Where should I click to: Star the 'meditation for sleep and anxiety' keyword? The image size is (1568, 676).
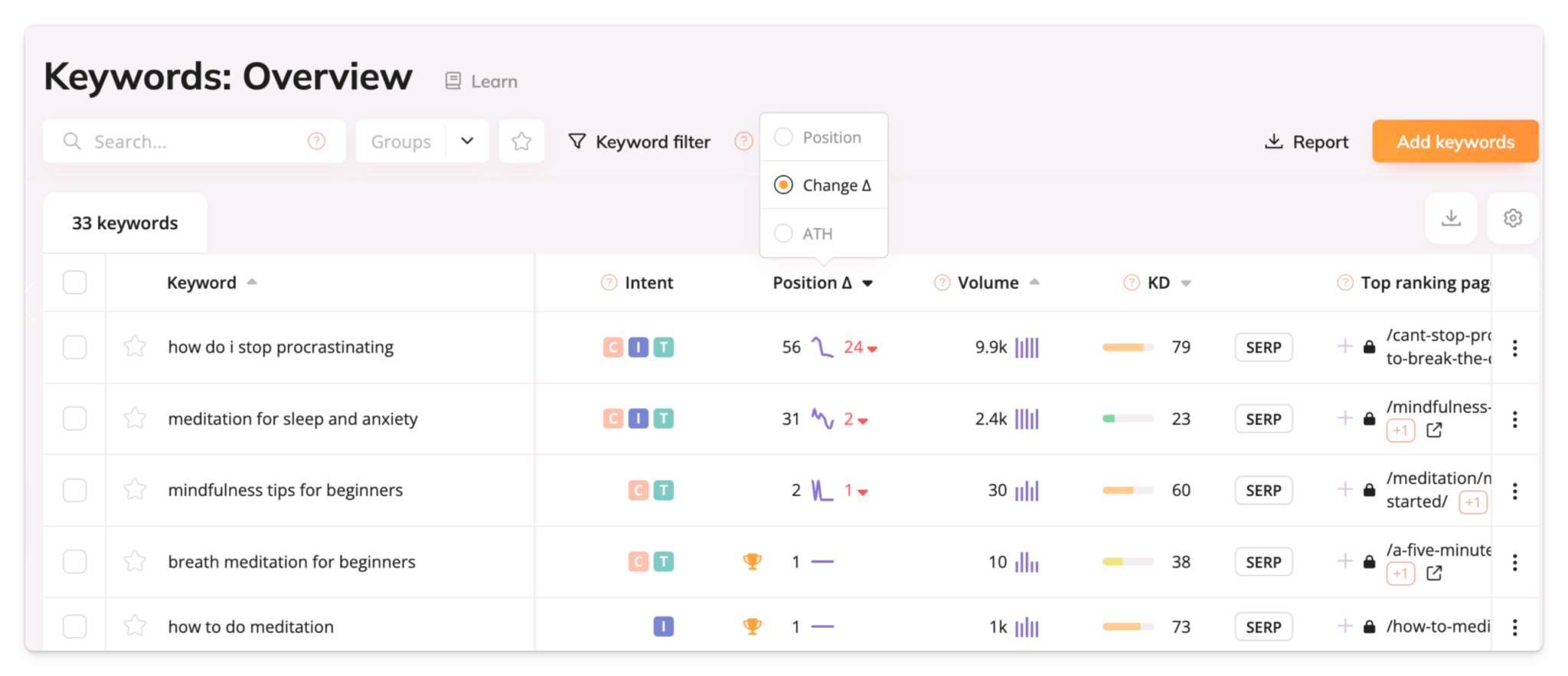tap(135, 418)
